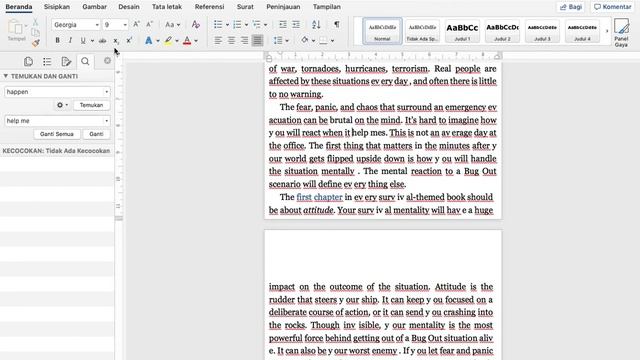Increase font size
This screenshot has width=640, height=360.
(x=137, y=24)
